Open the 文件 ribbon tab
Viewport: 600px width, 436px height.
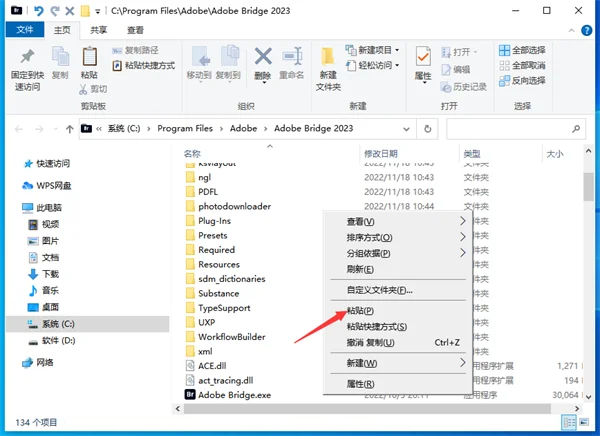25,29
